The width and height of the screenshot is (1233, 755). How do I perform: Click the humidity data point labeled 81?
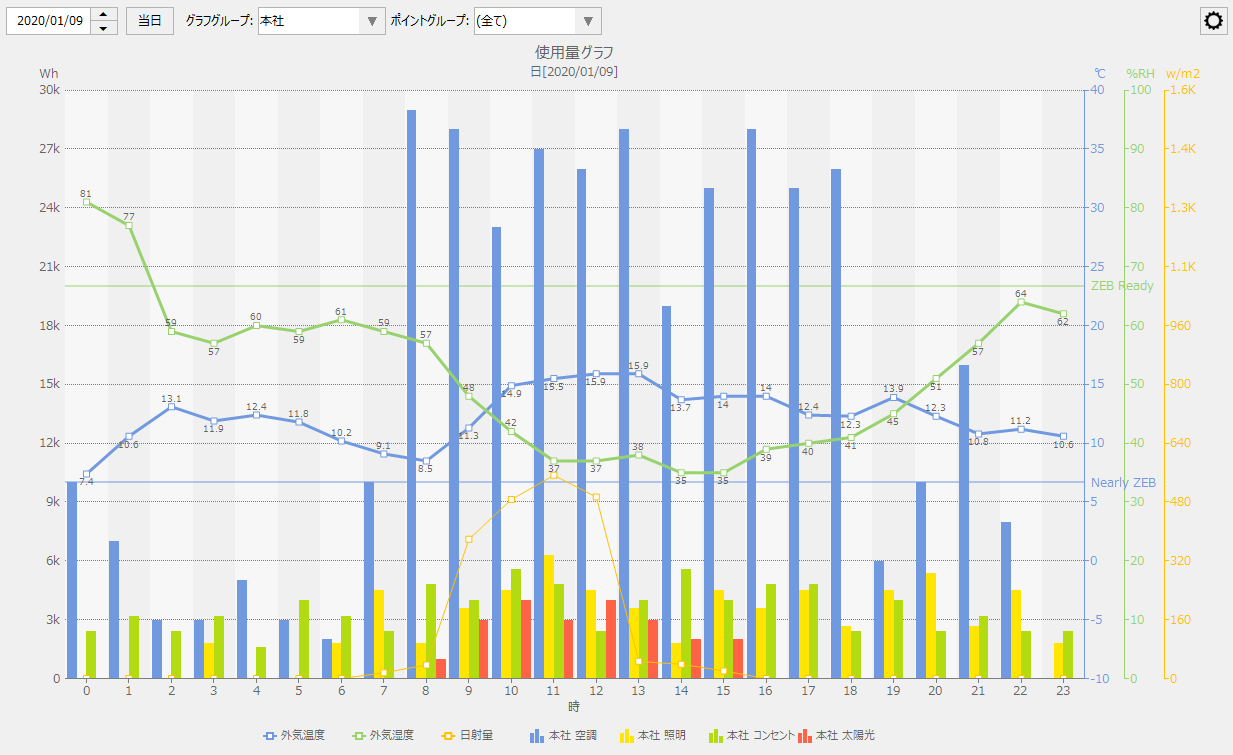point(87,202)
